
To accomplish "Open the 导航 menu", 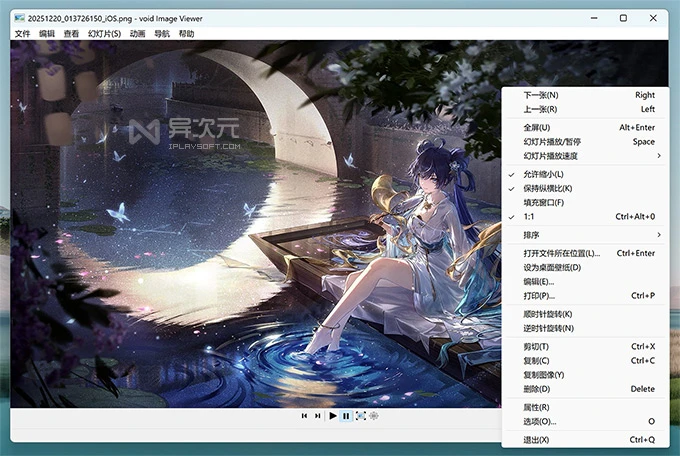I will coord(162,34).
